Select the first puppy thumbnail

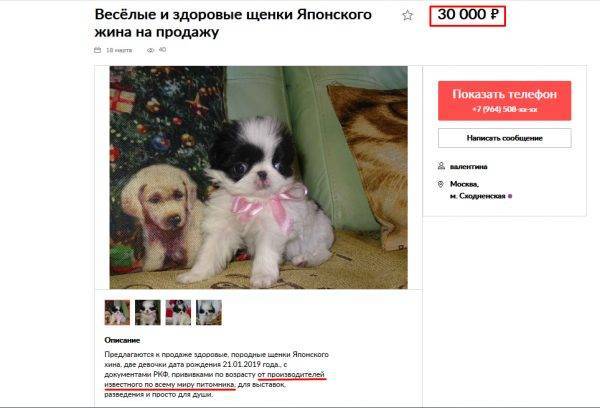click(x=117, y=313)
